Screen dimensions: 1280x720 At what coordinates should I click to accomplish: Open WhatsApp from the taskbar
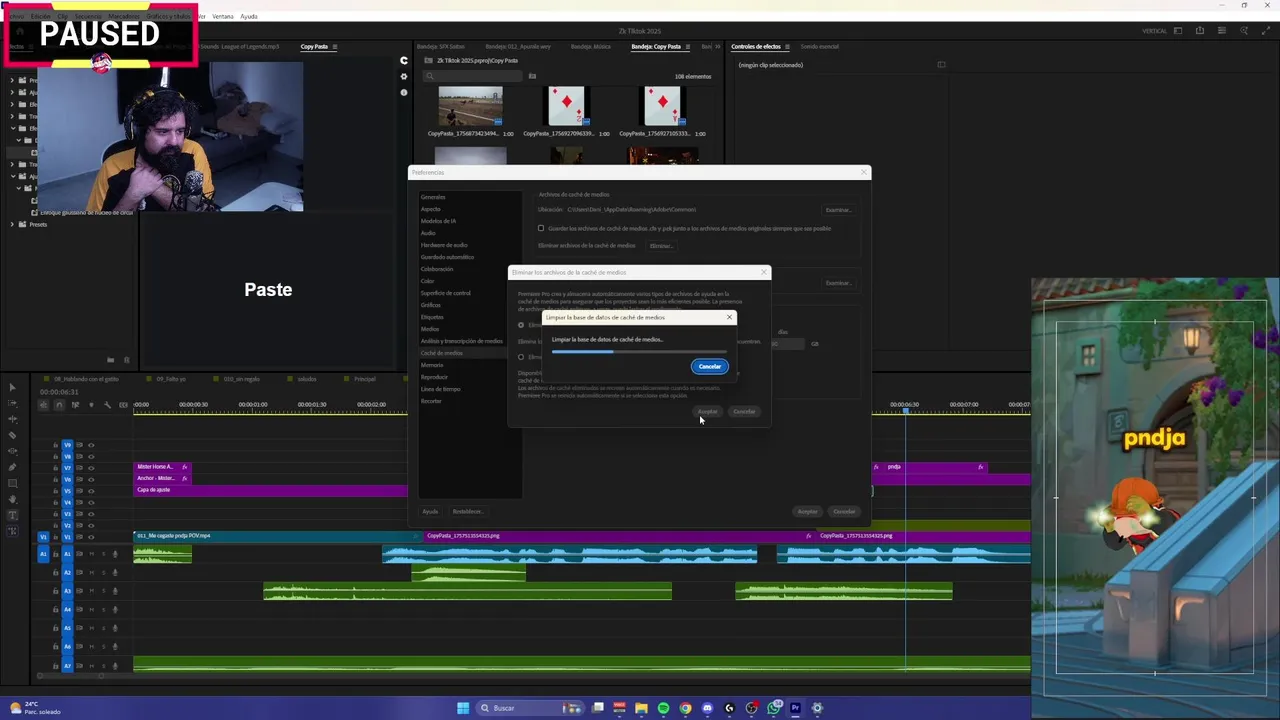point(773,708)
